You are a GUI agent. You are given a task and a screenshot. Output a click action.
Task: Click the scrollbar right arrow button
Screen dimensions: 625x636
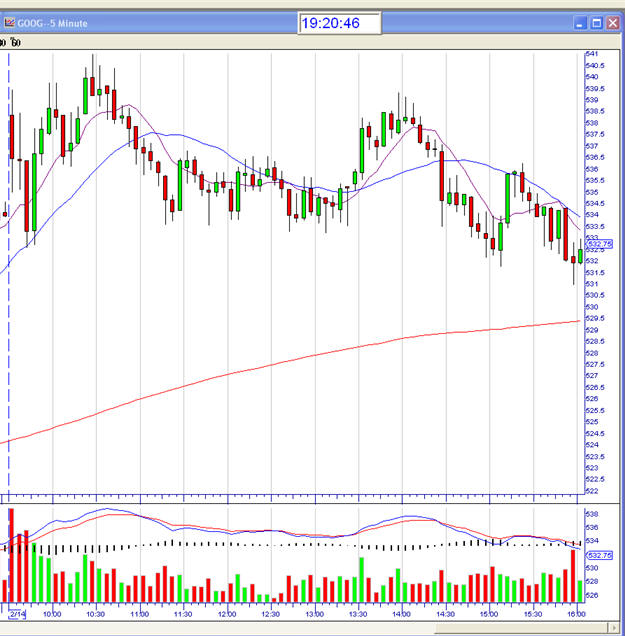[616, 628]
